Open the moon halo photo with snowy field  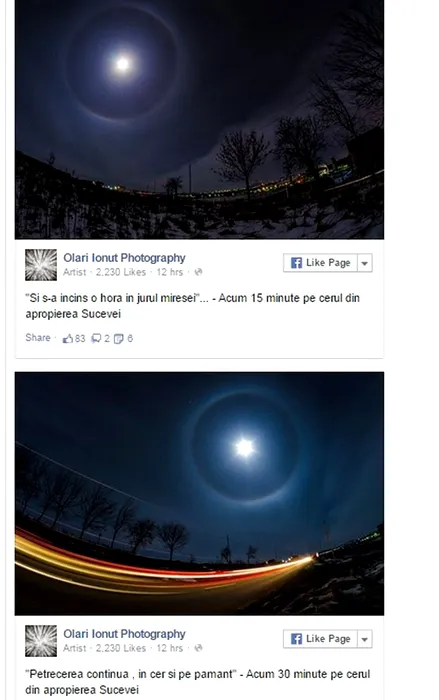tap(199, 119)
